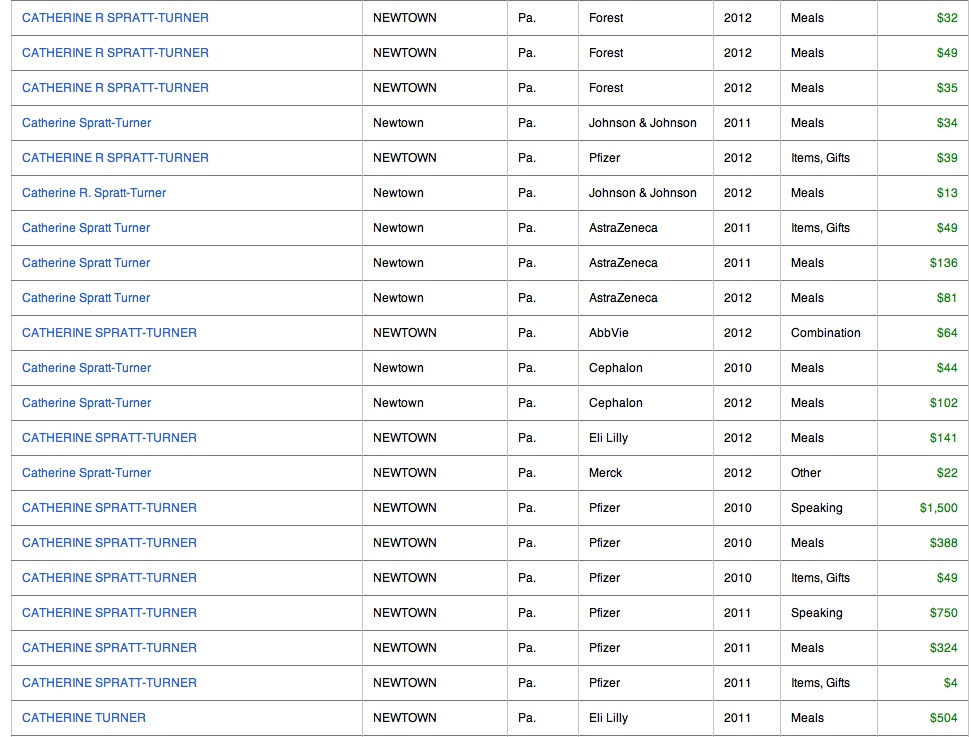The image size is (973, 737).
Task: Open Catherine Spratt Turner link for AstraZeneca $136
Action: point(86,262)
